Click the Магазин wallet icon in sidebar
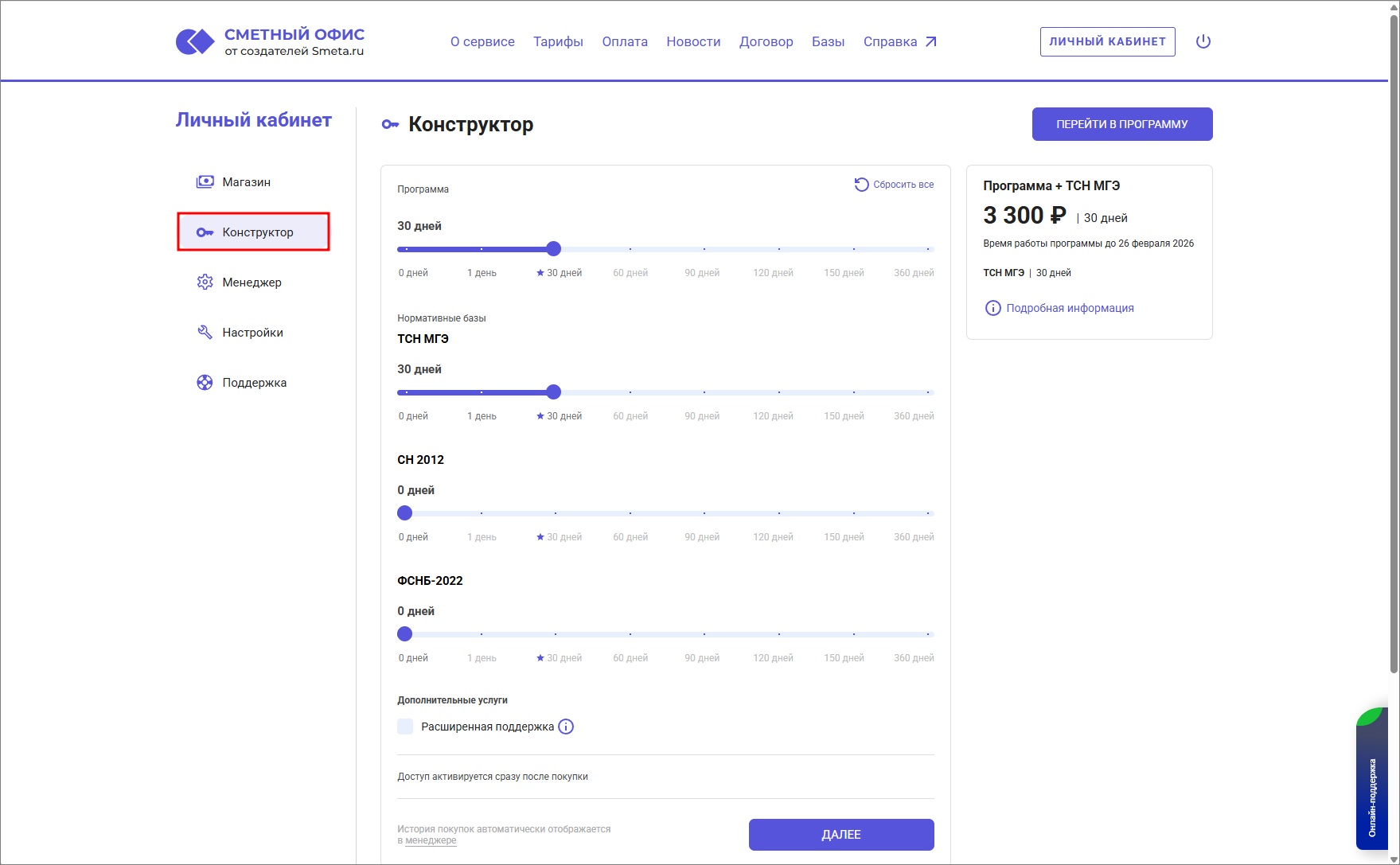The height and width of the screenshot is (865, 1400). 205,181
